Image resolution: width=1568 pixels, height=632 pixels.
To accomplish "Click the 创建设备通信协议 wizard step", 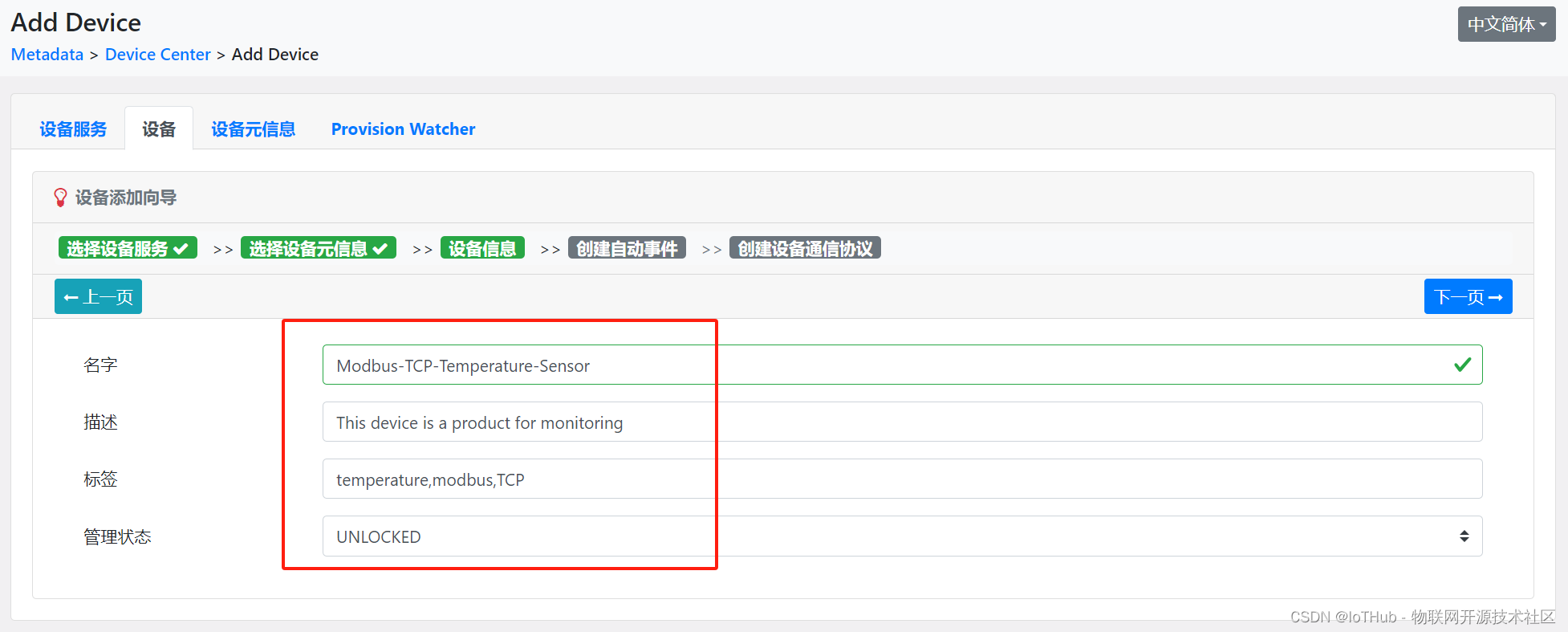I will (805, 248).
